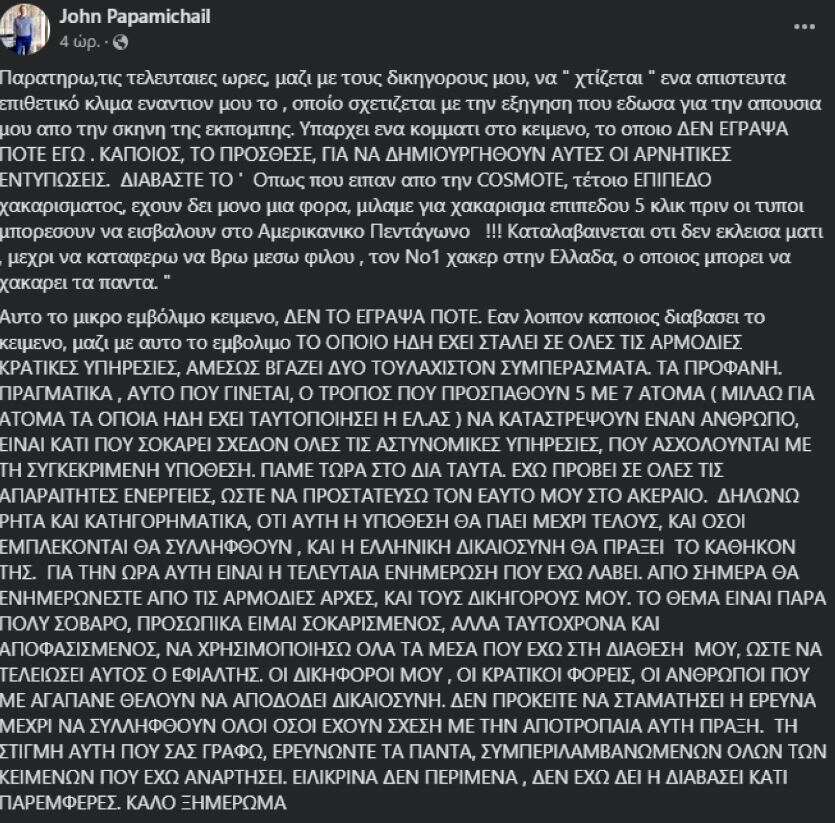Click John Papamichail's profile picture

pyautogui.click(x=30, y=28)
